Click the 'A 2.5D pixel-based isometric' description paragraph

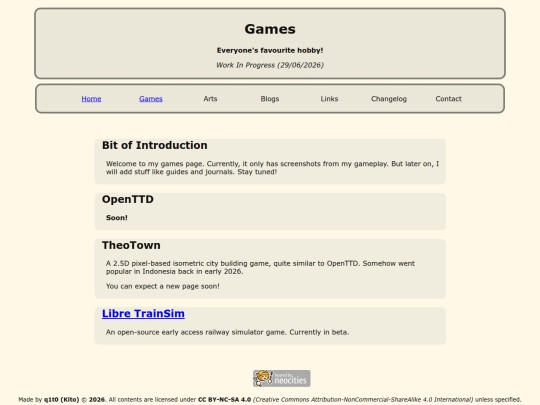260,267
